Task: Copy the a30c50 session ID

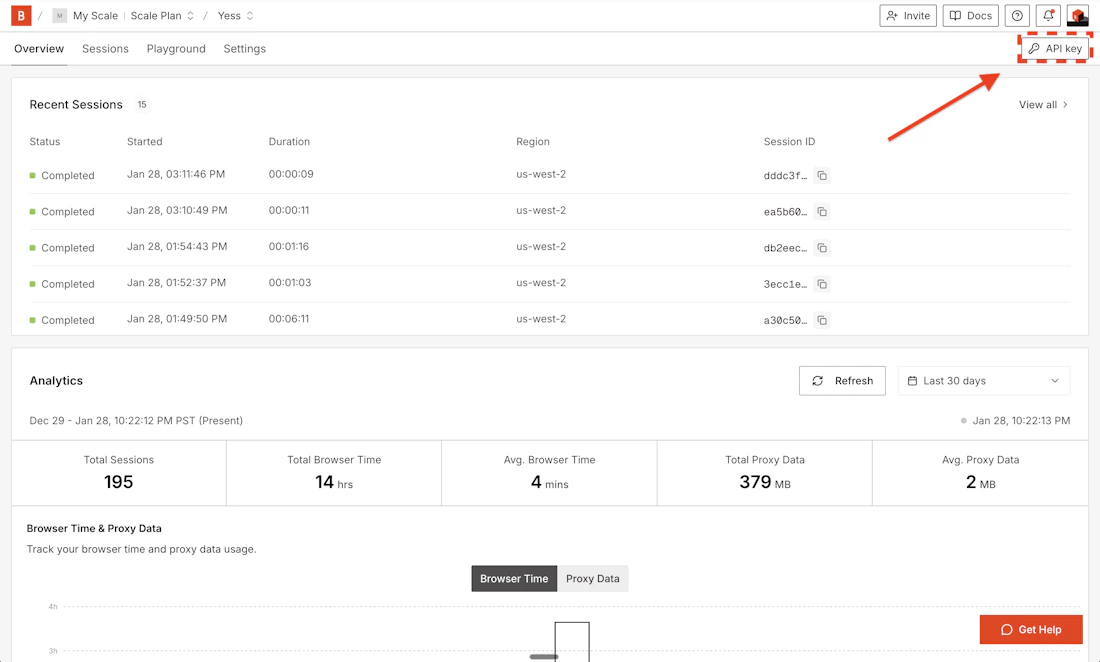Action: coord(822,320)
